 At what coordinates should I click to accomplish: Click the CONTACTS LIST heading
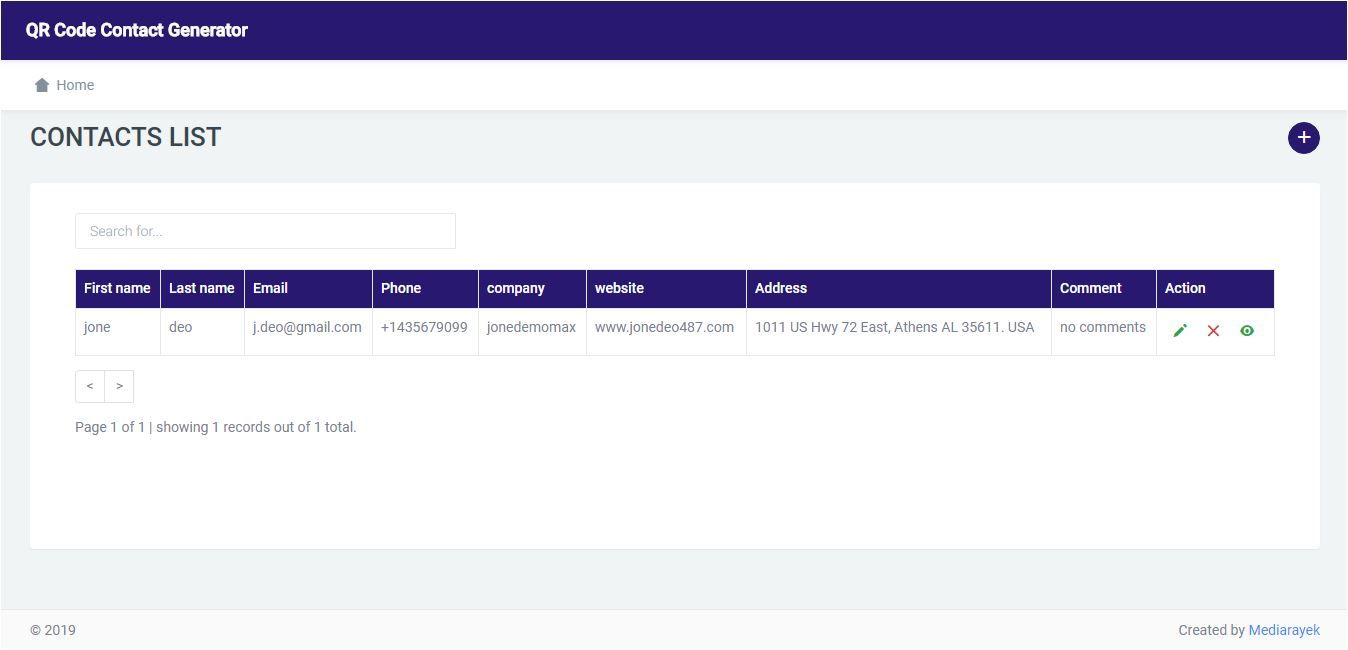coord(126,137)
